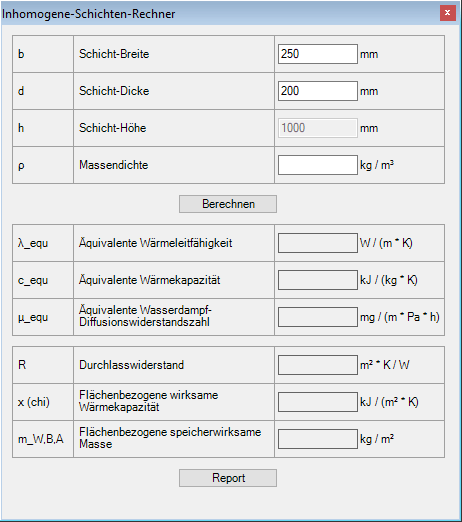Click the disabled Schicht-Höhe field

[318, 128]
